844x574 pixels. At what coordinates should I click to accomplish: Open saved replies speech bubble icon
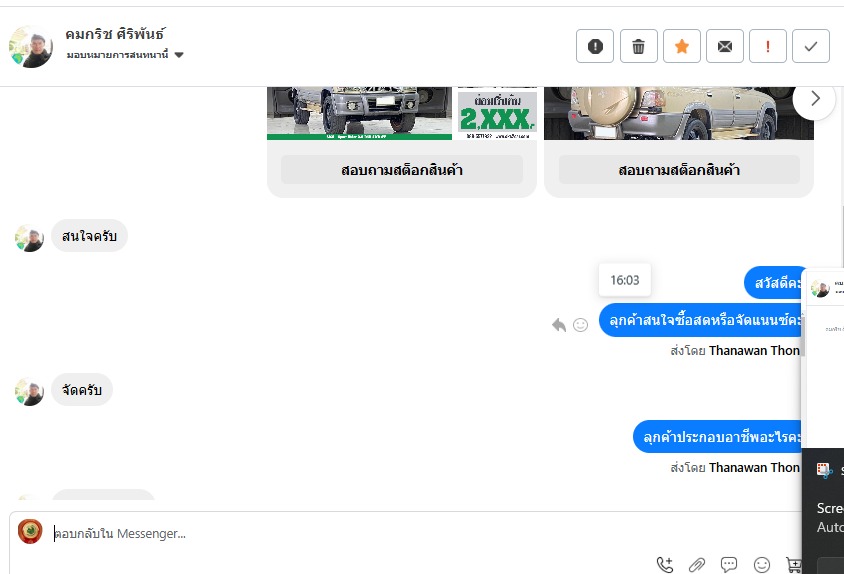(x=729, y=564)
